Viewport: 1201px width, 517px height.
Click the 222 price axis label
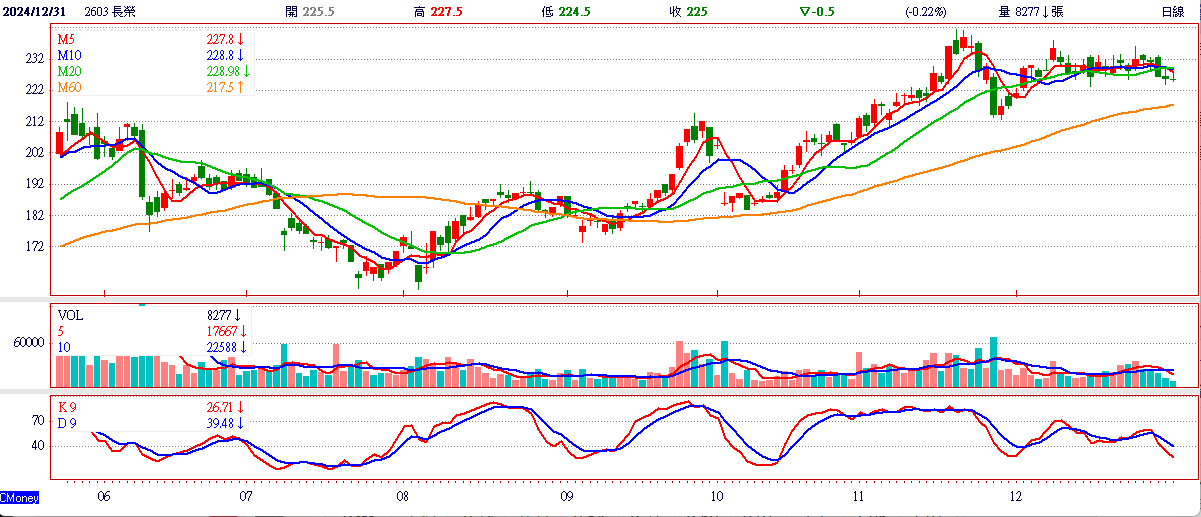coord(34,90)
